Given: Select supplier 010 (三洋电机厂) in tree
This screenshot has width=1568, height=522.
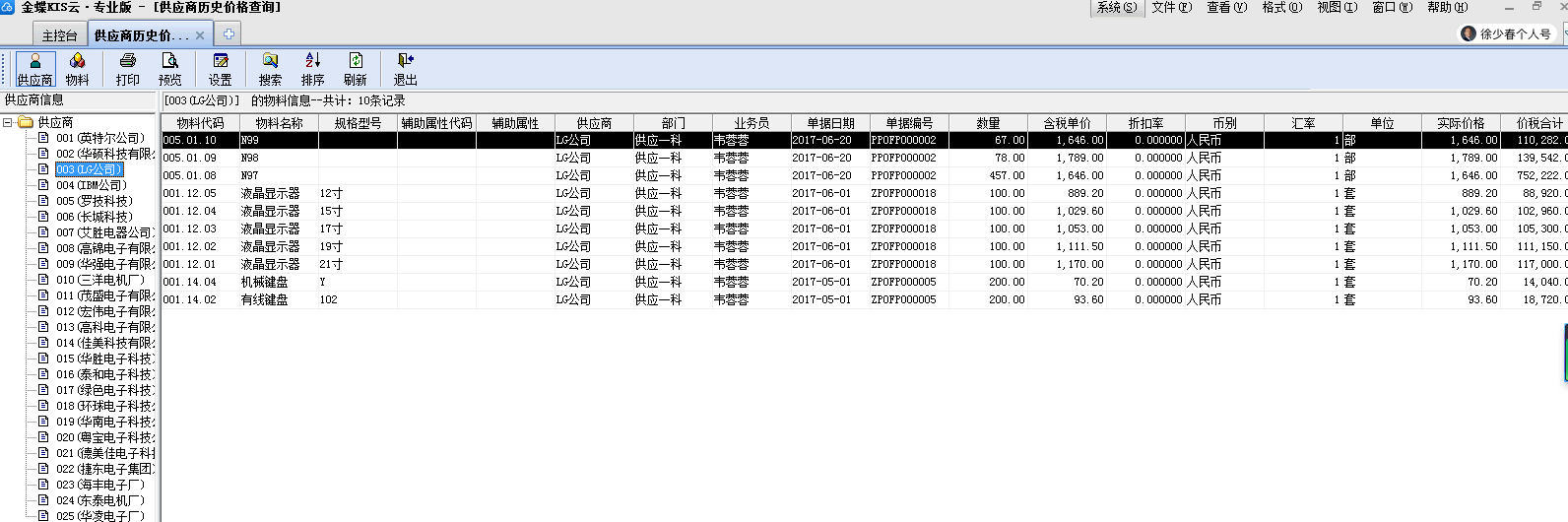Looking at the screenshot, I should (x=100, y=280).
